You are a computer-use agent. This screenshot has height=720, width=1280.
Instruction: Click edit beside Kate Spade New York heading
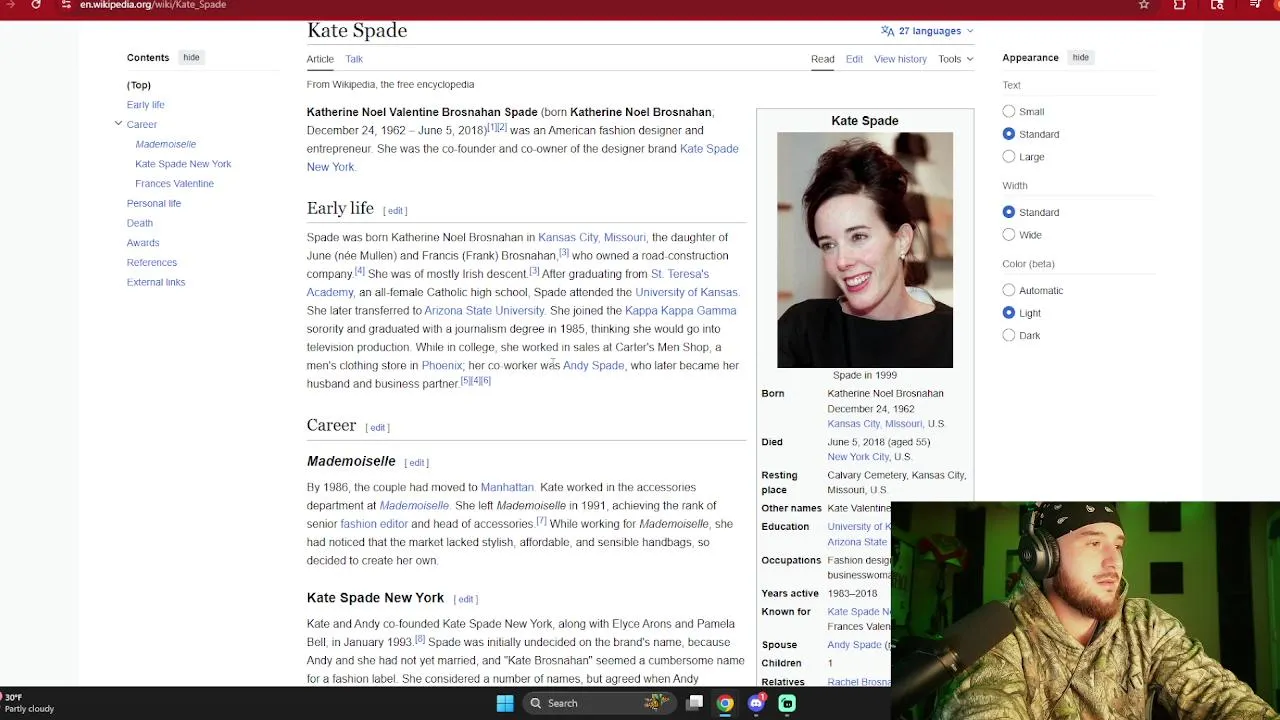tap(466, 599)
